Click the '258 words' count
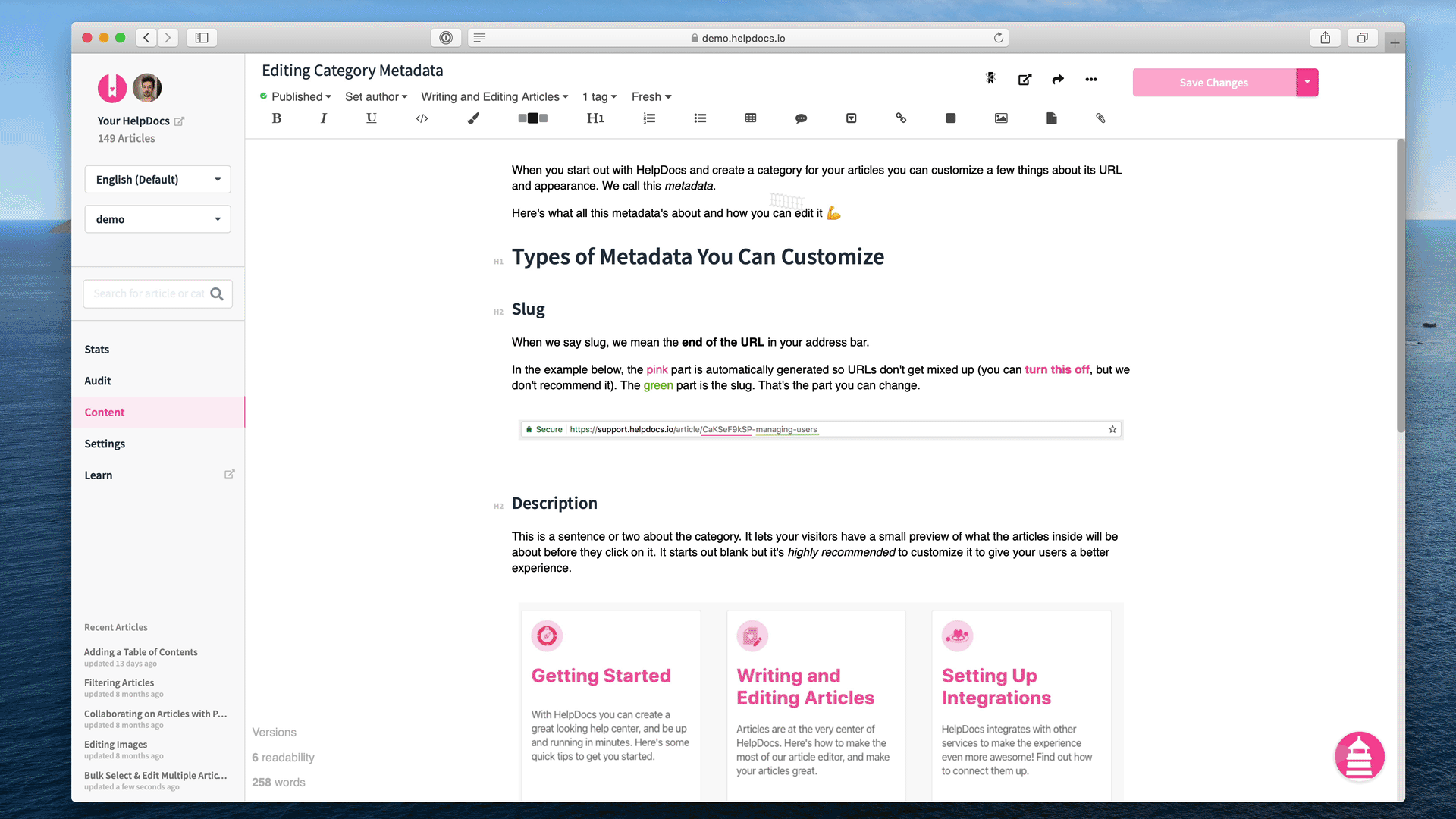1456x819 pixels. (x=278, y=782)
